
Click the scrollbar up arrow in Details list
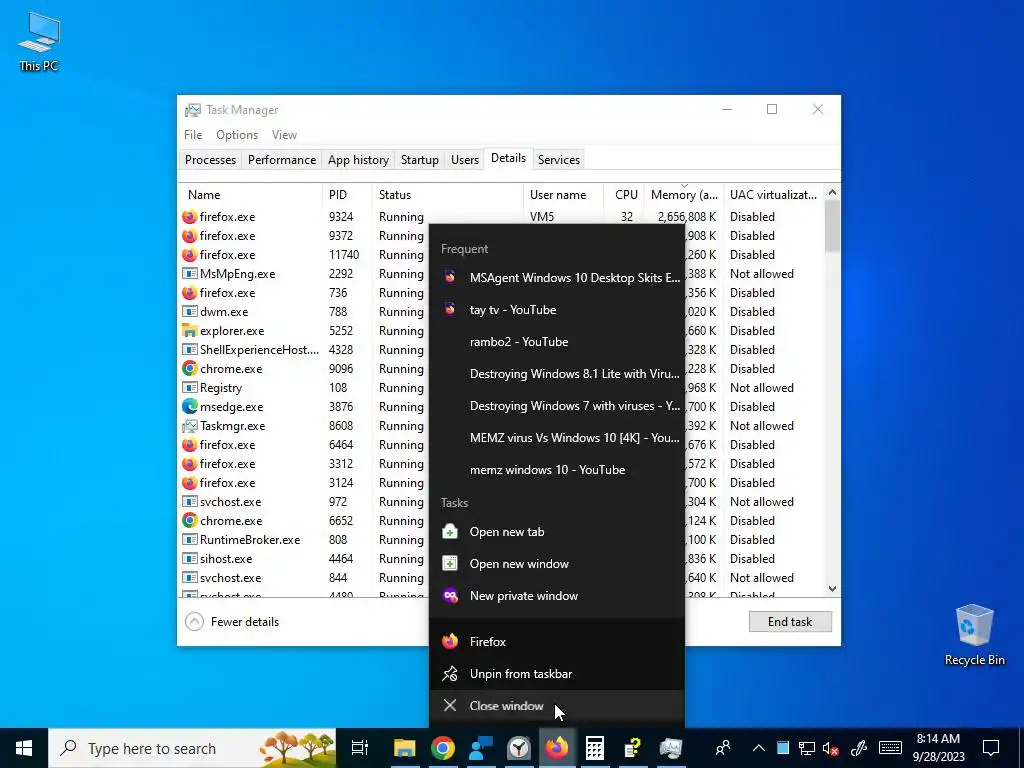(x=832, y=193)
